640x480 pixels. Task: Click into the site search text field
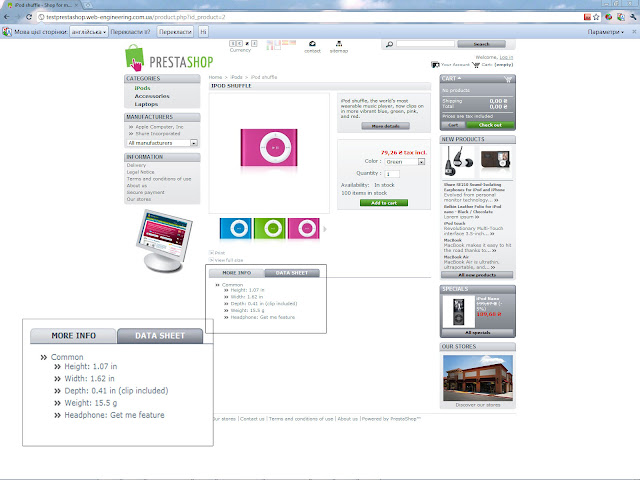click(425, 44)
